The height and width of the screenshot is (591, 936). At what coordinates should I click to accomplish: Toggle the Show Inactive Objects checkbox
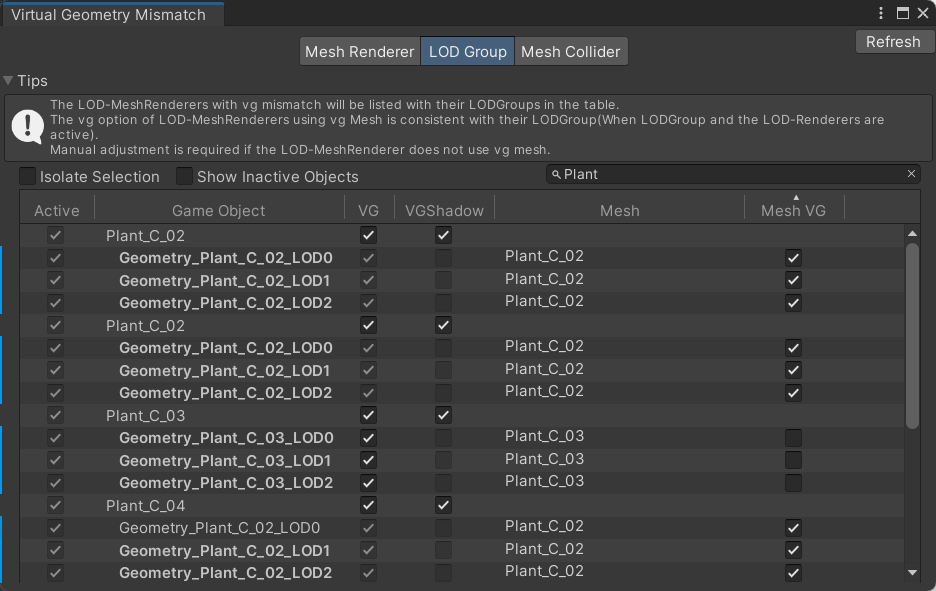[185, 177]
